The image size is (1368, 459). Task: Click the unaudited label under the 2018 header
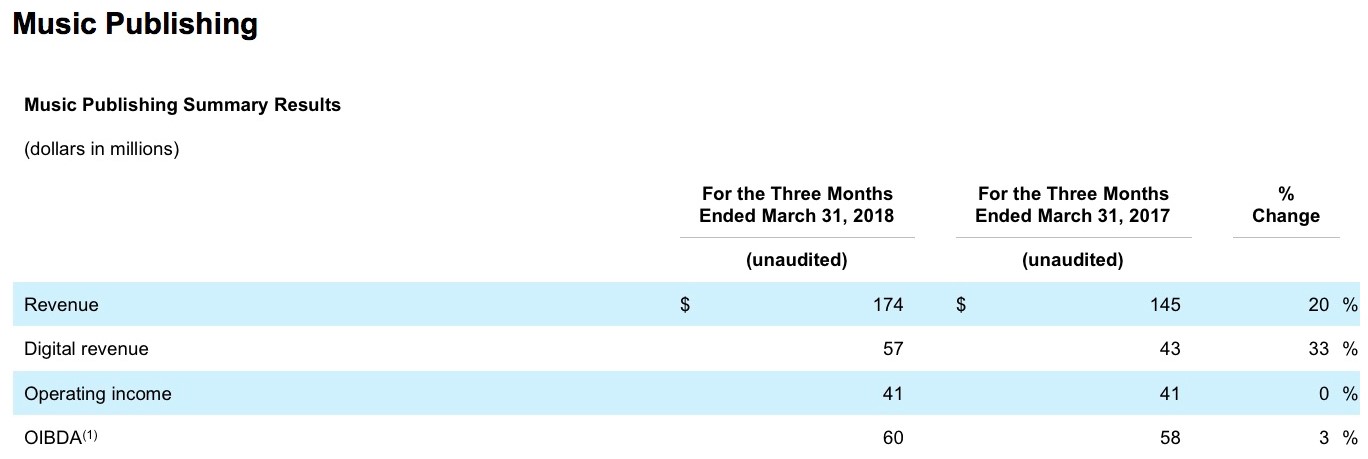pos(797,260)
